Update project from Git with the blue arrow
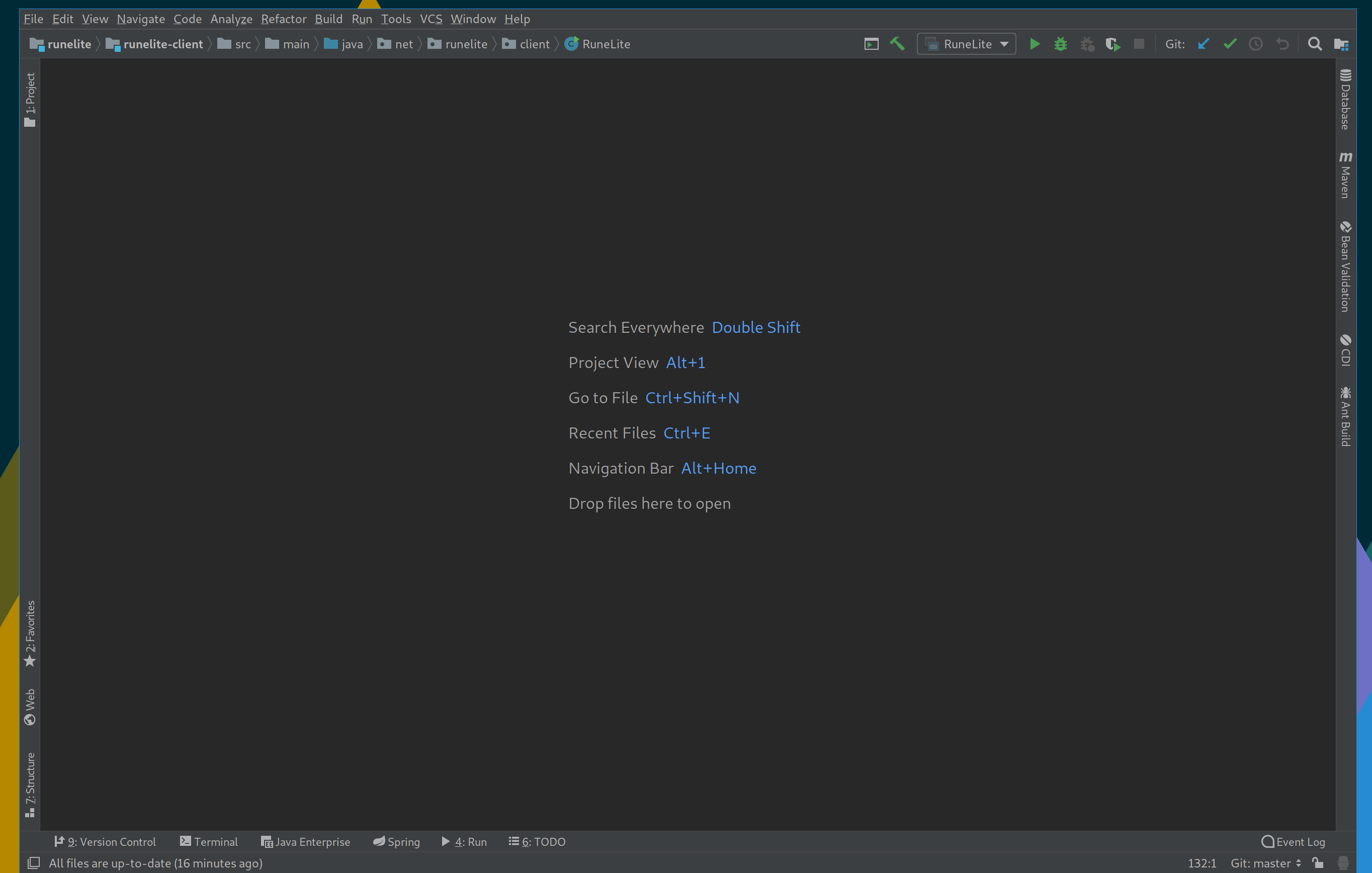 (1203, 44)
